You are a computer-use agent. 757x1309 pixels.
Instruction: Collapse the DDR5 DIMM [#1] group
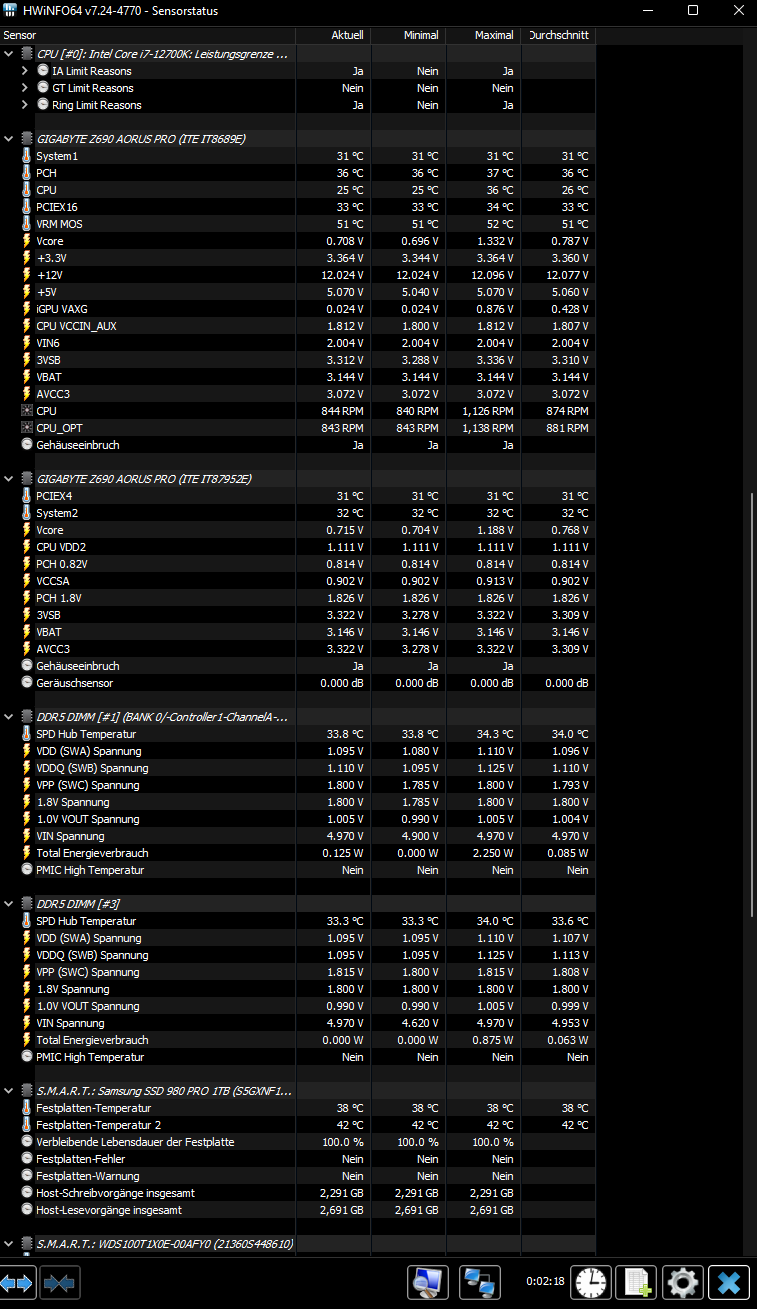[9, 717]
